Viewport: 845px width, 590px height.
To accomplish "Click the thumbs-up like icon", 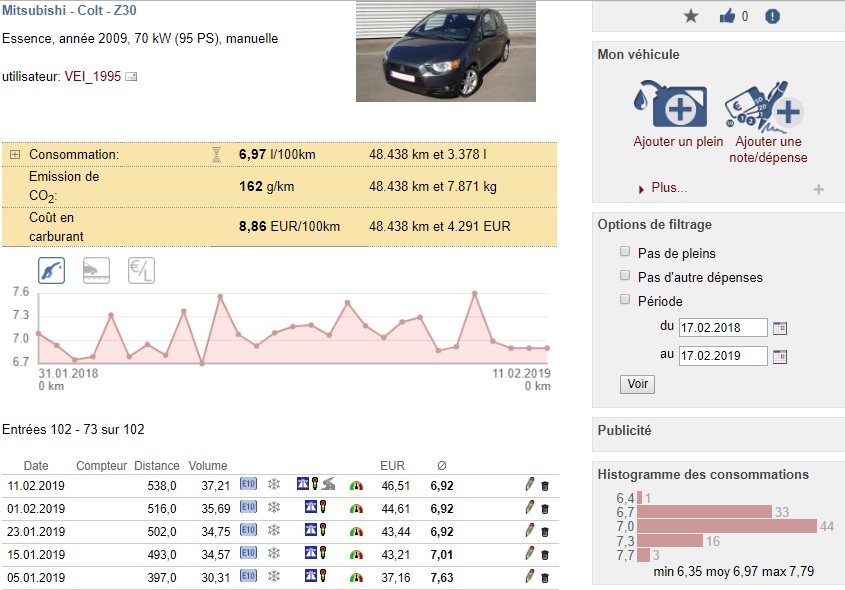I will [x=727, y=16].
